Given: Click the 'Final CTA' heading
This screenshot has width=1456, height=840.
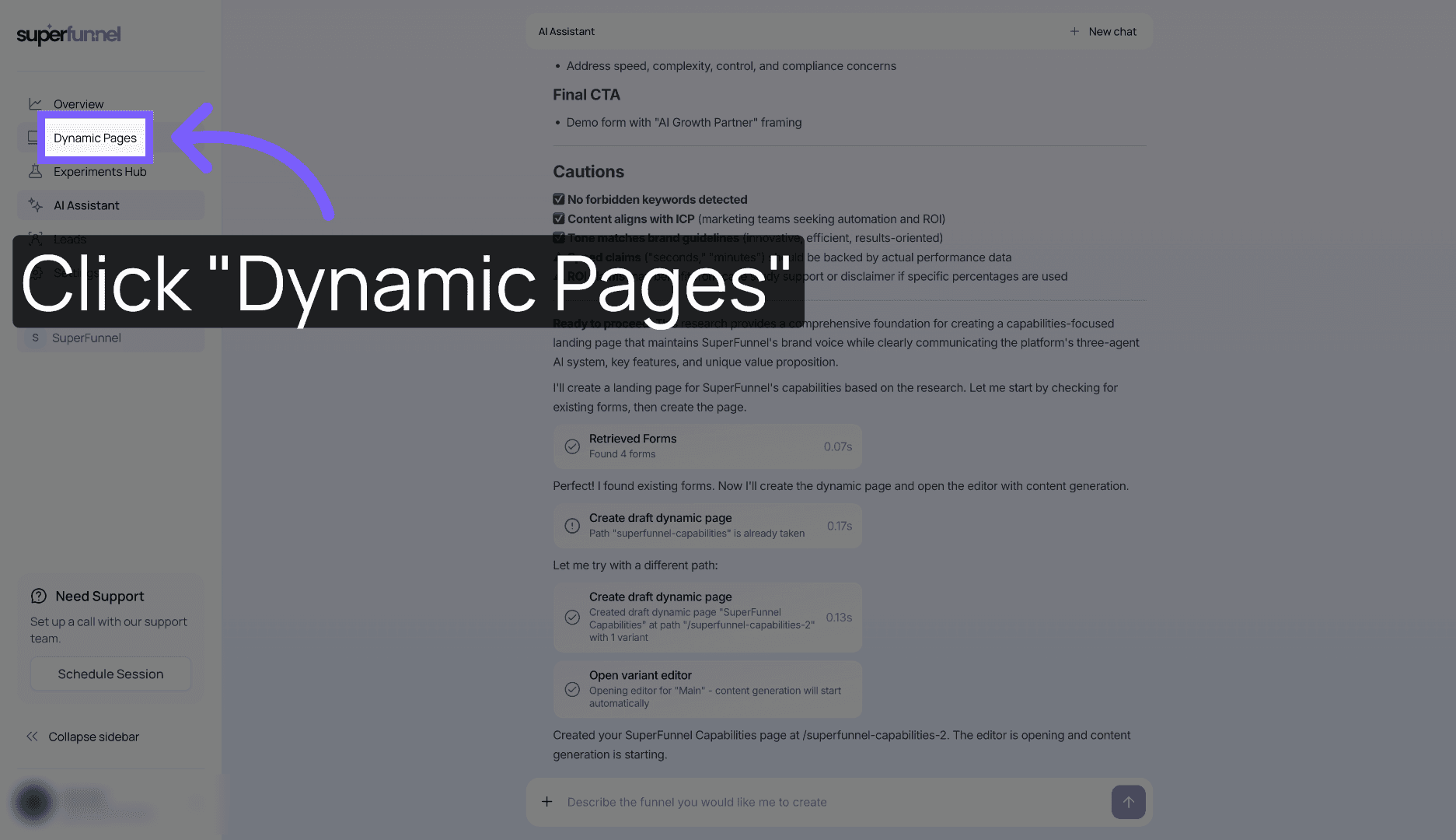Looking at the screenshot, I should 587,95.
